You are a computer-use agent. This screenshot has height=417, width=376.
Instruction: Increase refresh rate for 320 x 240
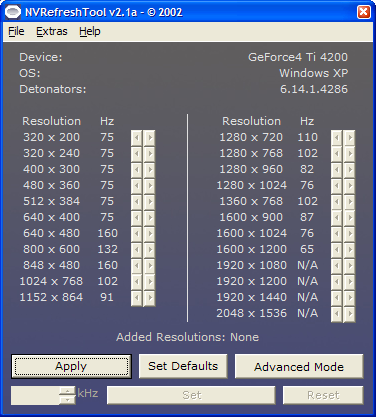coord(150,154)
